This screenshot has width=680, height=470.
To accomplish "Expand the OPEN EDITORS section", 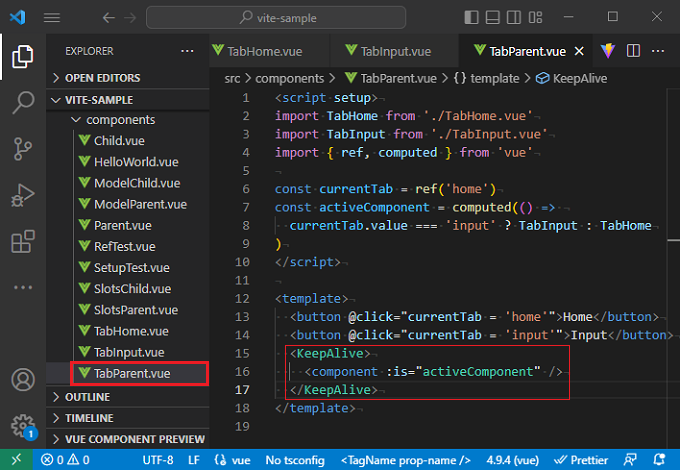I will pos(128,78).
